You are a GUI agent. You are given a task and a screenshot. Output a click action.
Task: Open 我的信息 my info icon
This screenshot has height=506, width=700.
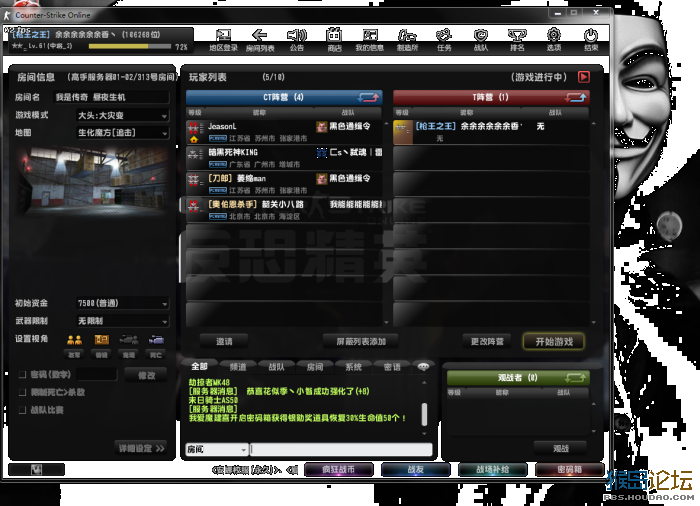pyautogui.click(x=370, y=40)
